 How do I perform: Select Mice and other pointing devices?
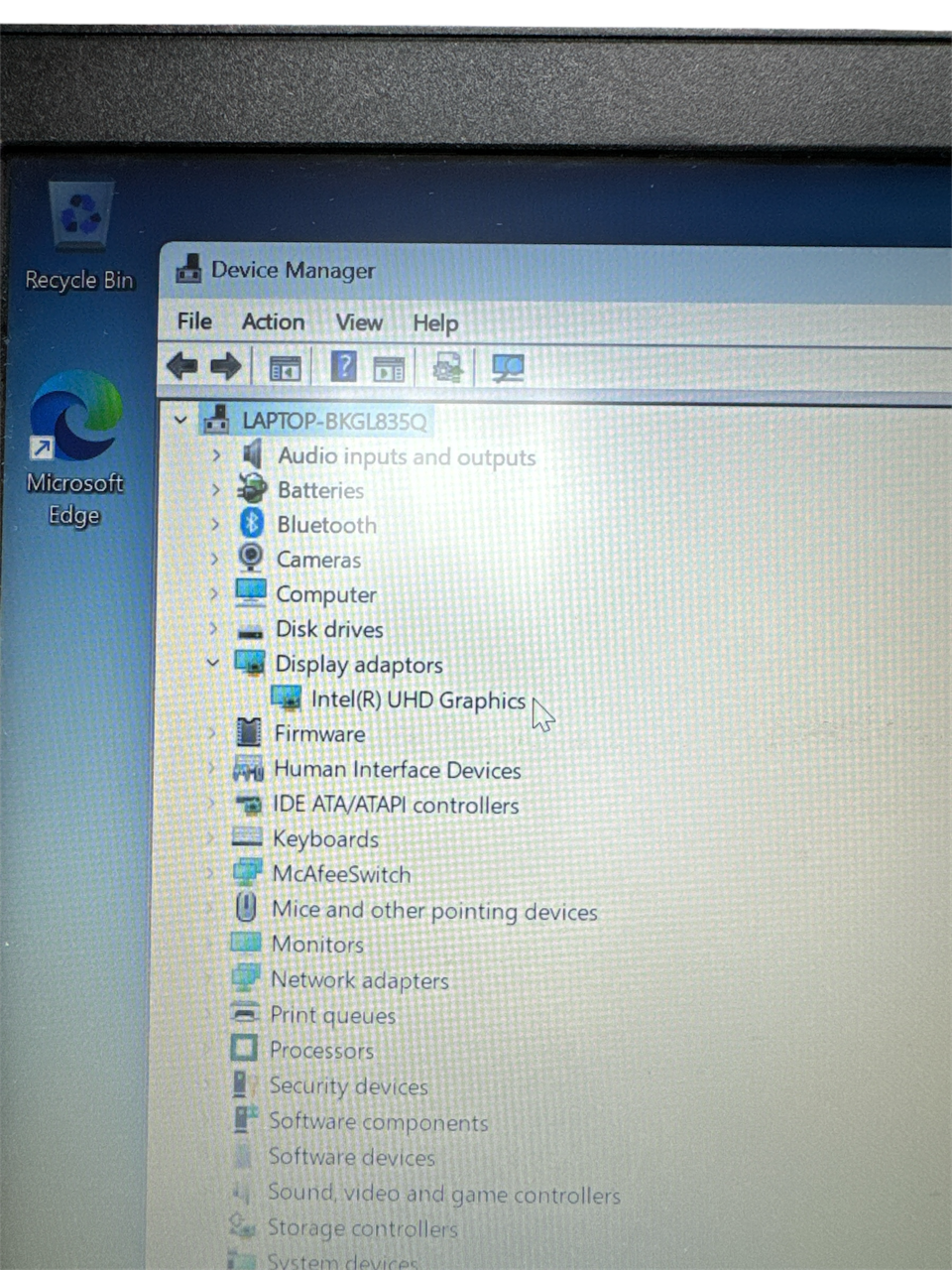click(x=434, y=910)
